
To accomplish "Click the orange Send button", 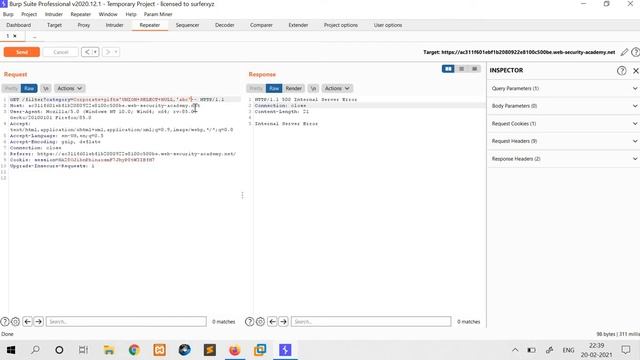I will pyautogui.click(x=22, y=52).
